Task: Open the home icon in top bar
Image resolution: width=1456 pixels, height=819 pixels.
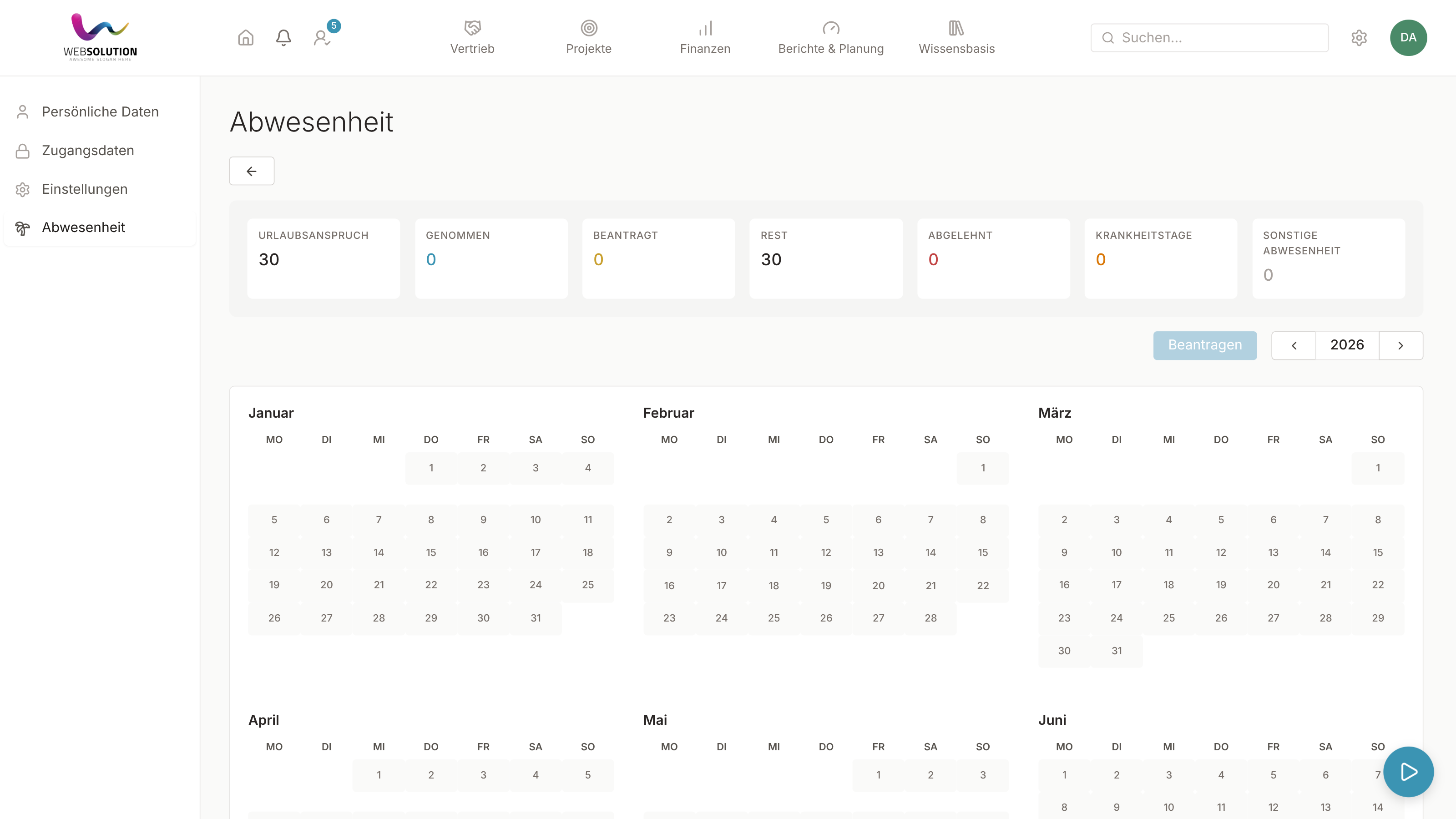Action: [245, 38]
